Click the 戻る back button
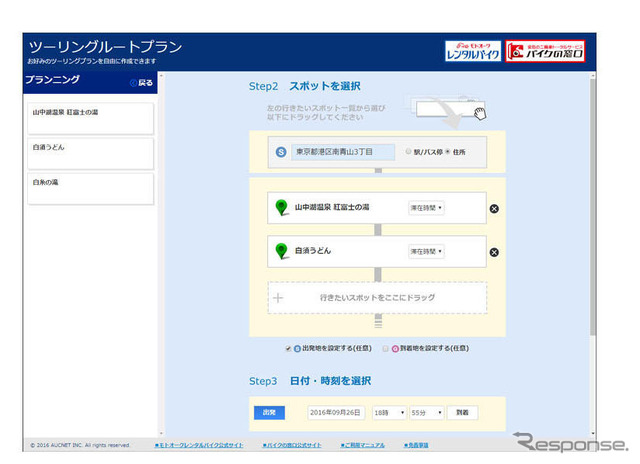Image resolution: width=640 pixels, height=464 pixels. coord(142,83)
